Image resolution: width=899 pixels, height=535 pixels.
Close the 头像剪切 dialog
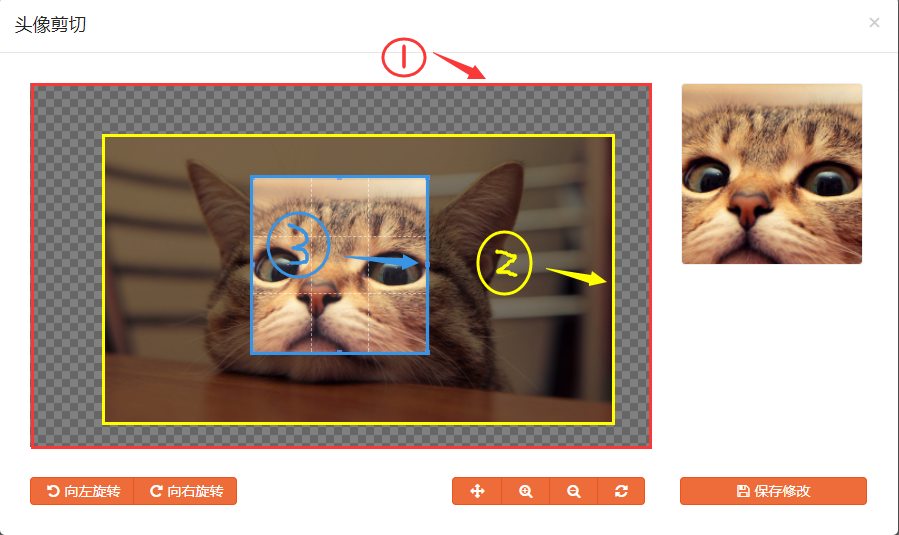pyautogui.click(x=874, y=22)
